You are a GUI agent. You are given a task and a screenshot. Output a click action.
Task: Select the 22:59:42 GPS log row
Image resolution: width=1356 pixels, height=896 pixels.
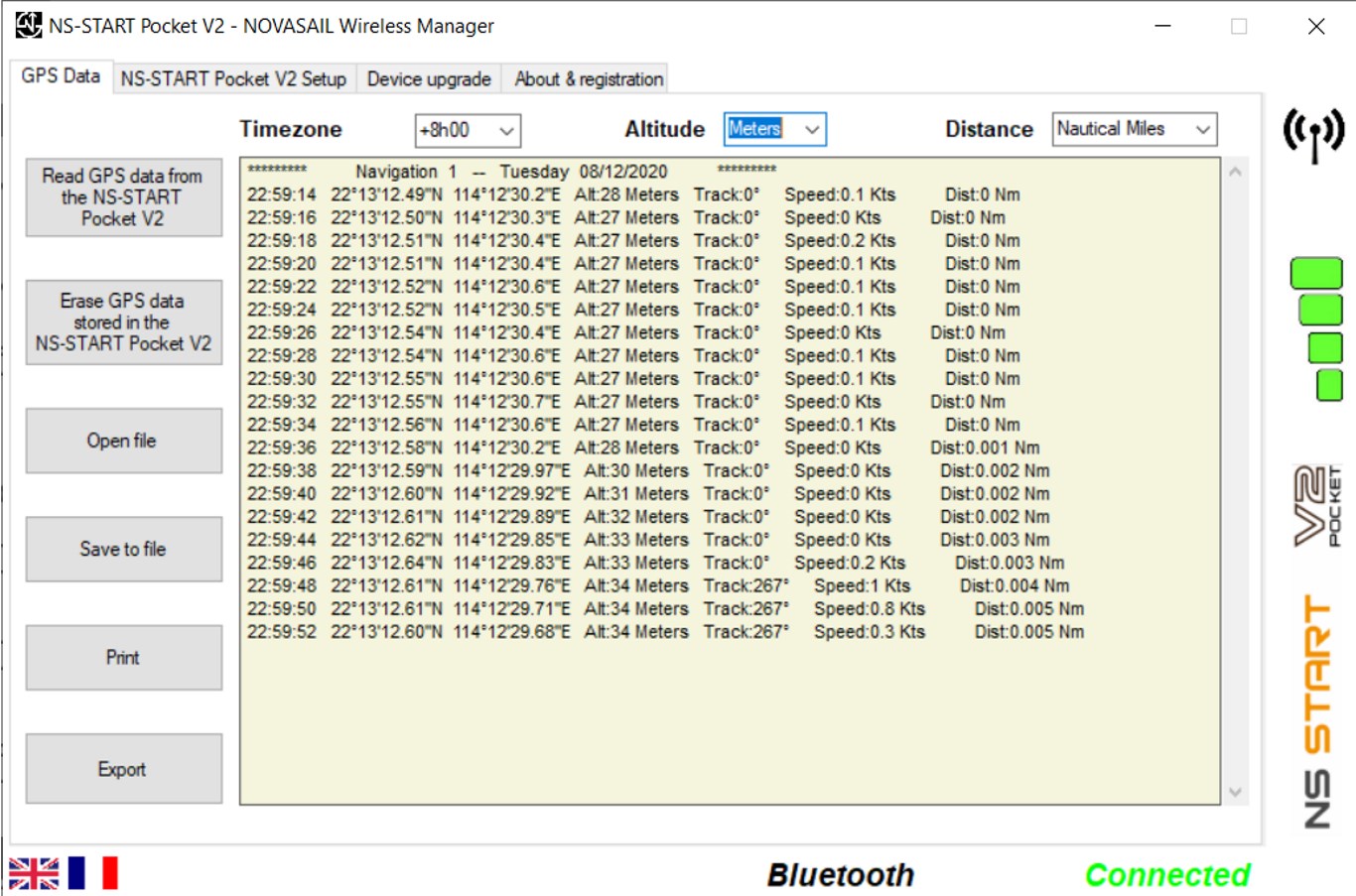click(x=648, y=517)
